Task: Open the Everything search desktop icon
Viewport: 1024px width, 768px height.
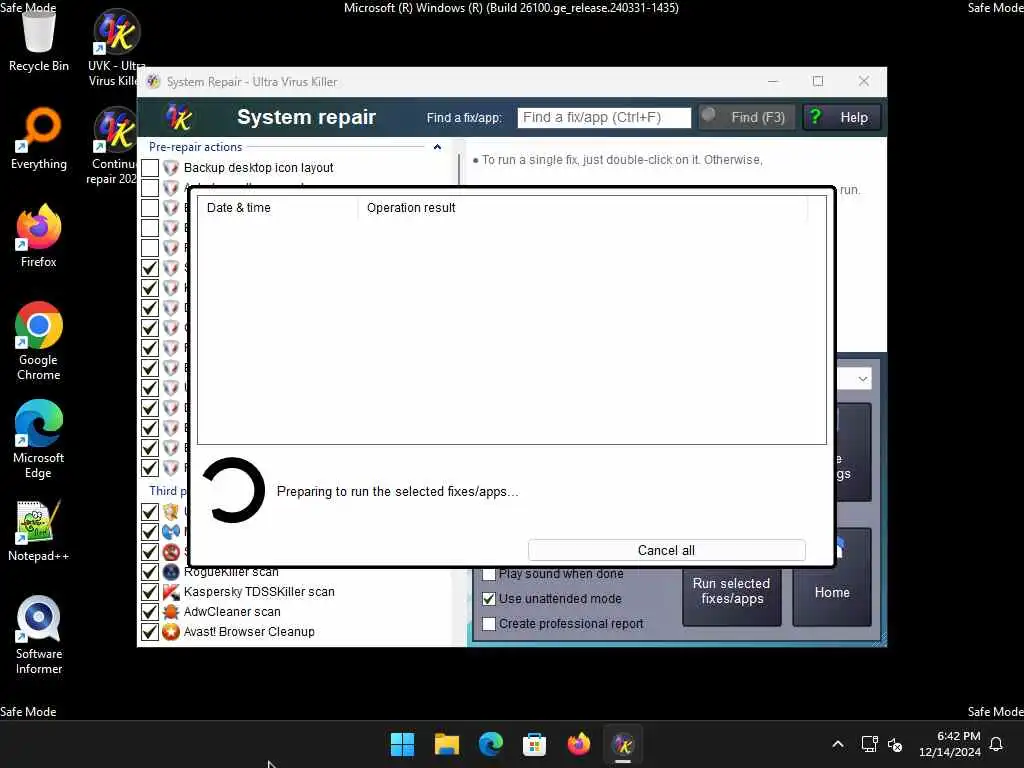Action: [x=39, y=138]
